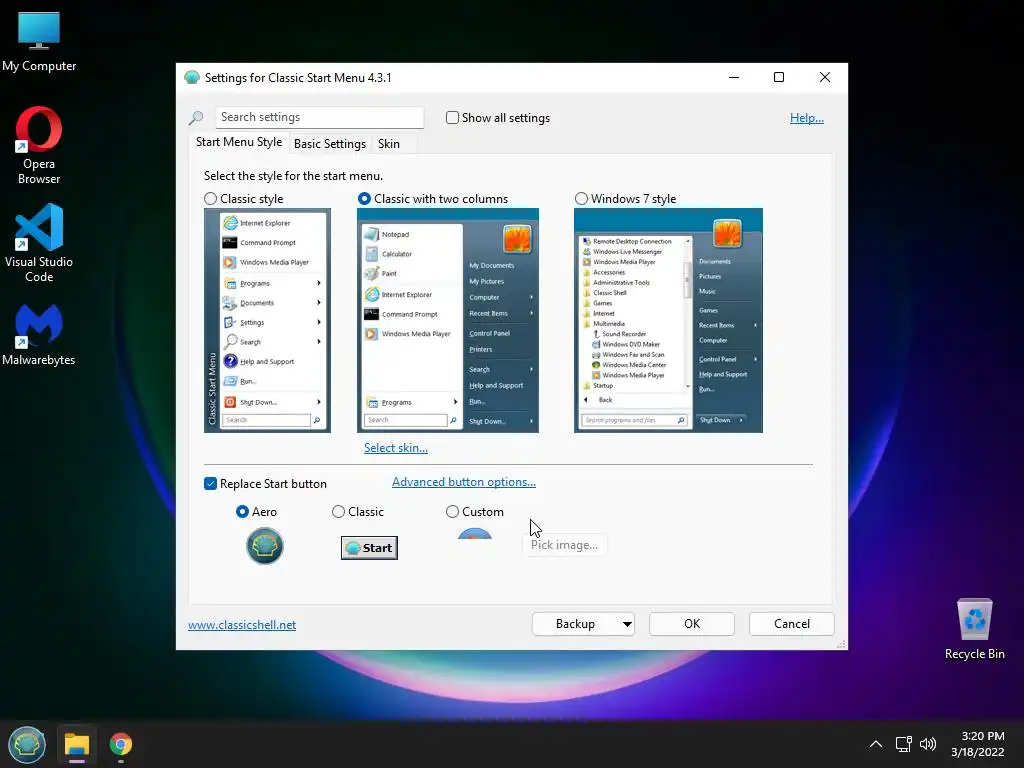Click the Classic style menu preview
The image size is (1024, 768).
pyautogui.click(x=267, y=321)
